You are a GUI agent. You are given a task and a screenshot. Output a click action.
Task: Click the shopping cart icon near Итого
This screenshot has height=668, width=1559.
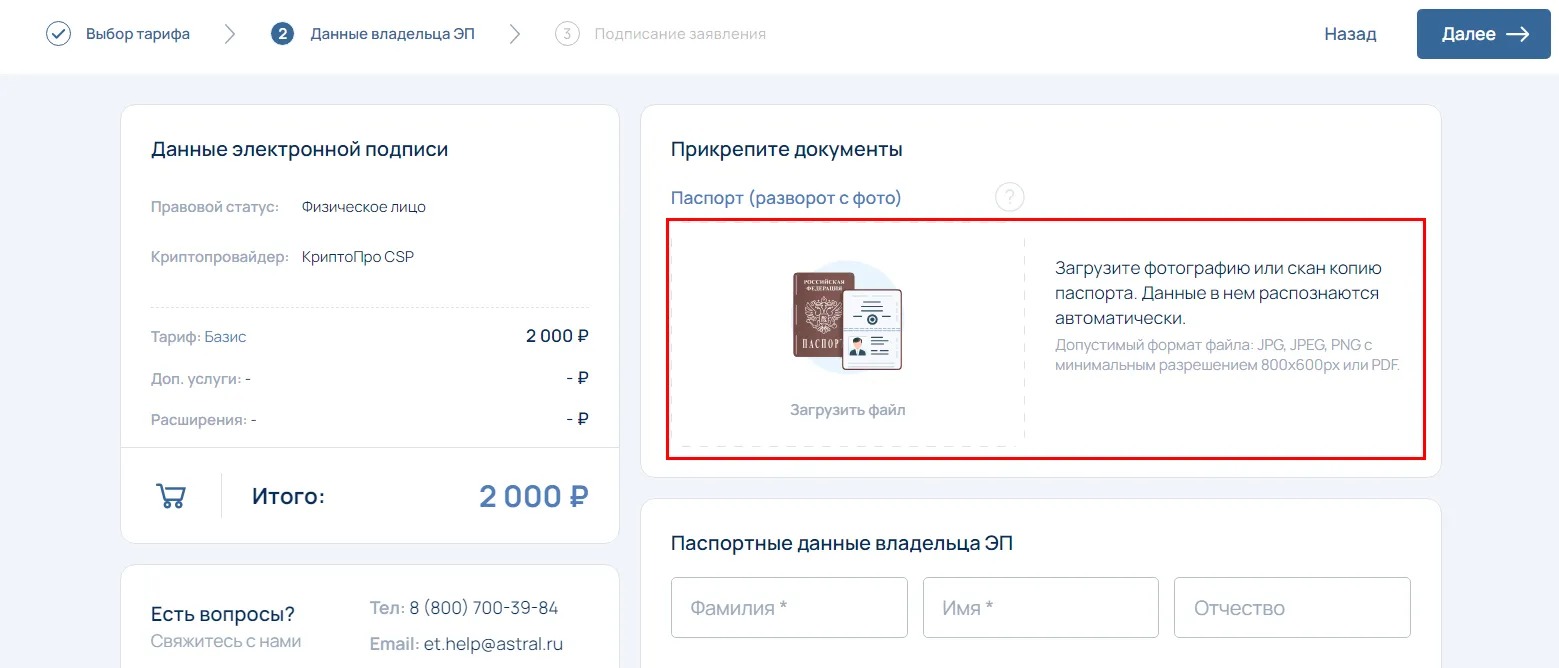[171, 496]
